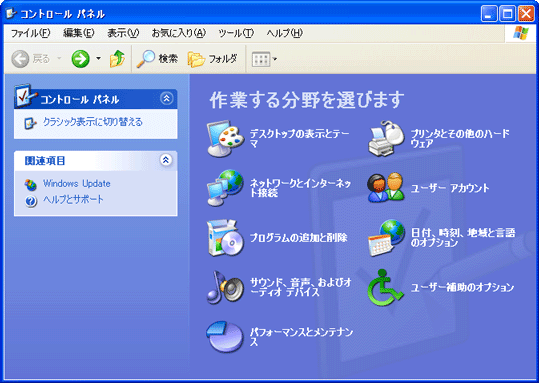The height and width of the screenshot is (383, 539).
Task: Open the accessibility options wheelchair icon
Action: [x=385, y=287]
